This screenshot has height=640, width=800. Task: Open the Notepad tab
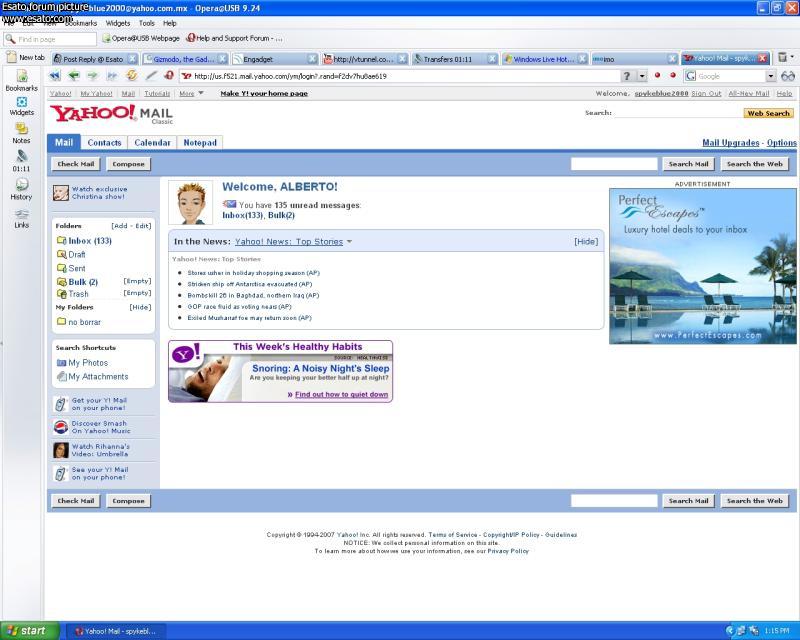[x=200, y=142]
